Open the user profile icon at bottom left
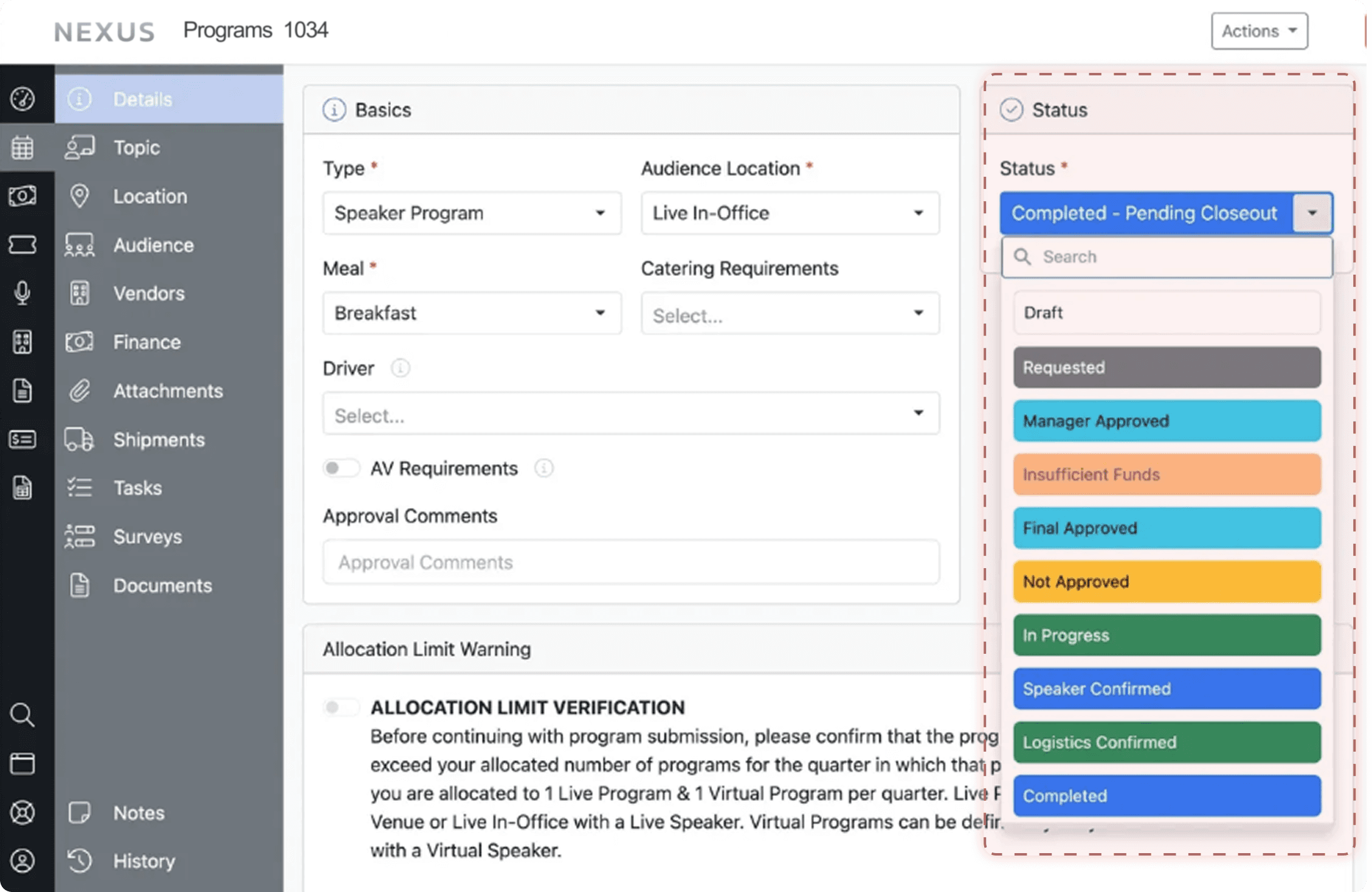 click(22, 861)
